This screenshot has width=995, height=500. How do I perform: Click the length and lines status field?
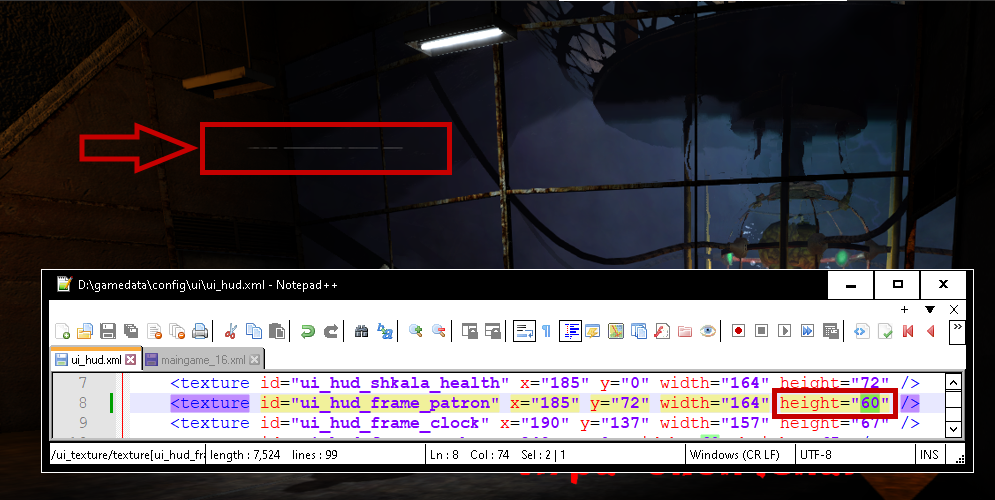pyautogui.click(x=315, y=454)
